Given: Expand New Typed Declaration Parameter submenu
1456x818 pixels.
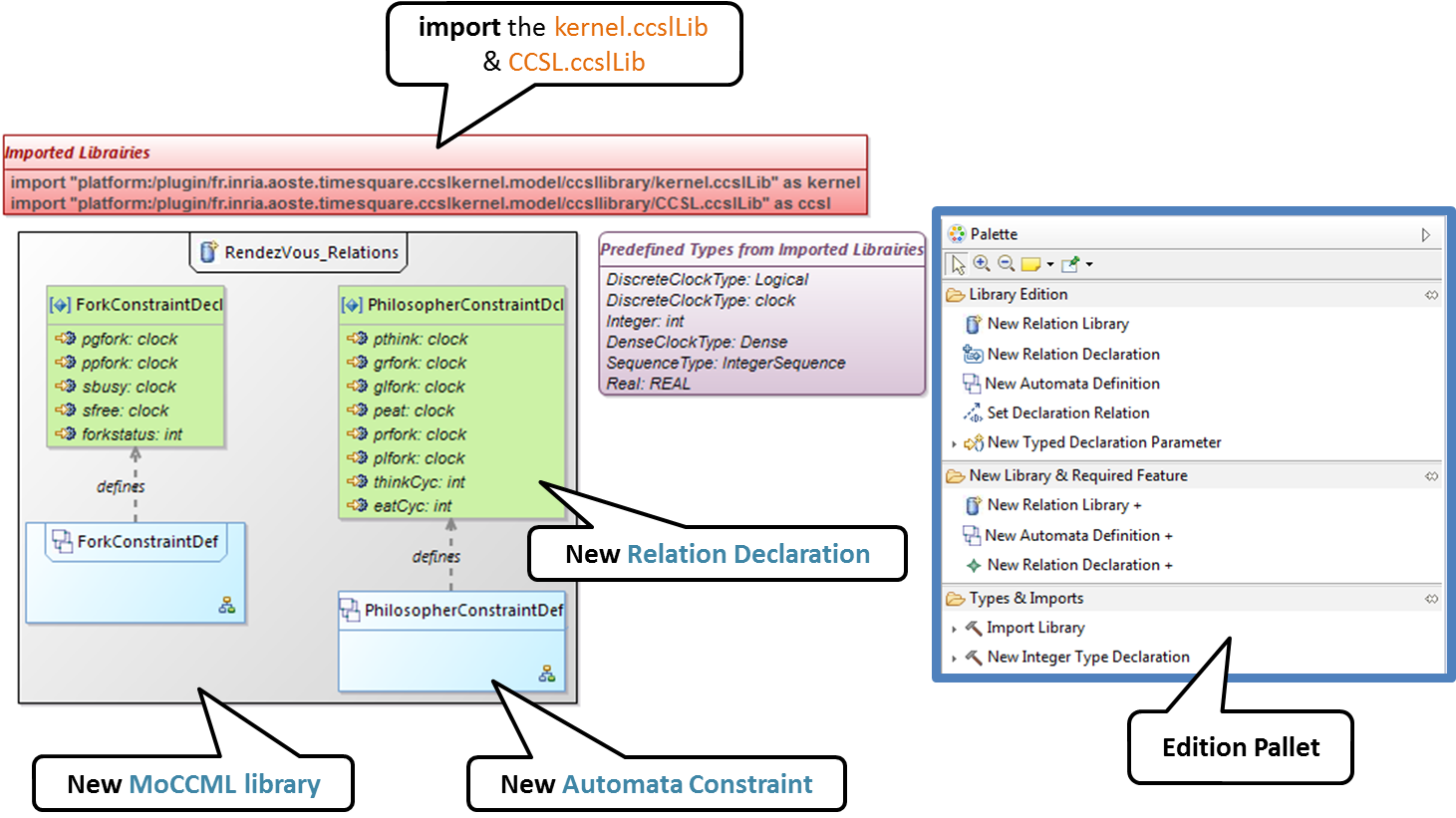Looking at the screenshot, I should pos(954,443).
